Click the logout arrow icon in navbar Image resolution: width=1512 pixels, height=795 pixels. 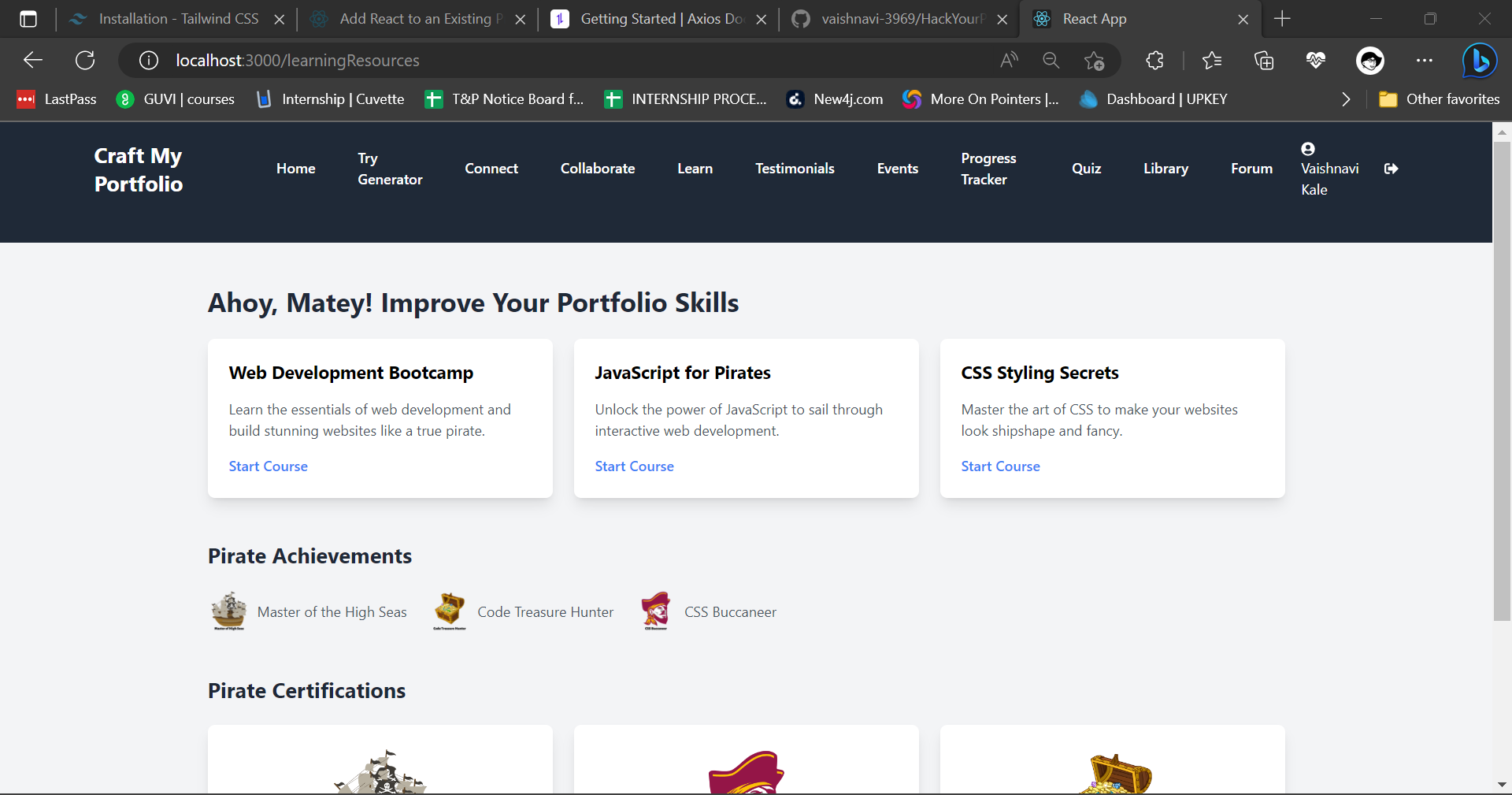click(x=1392, y=169)
